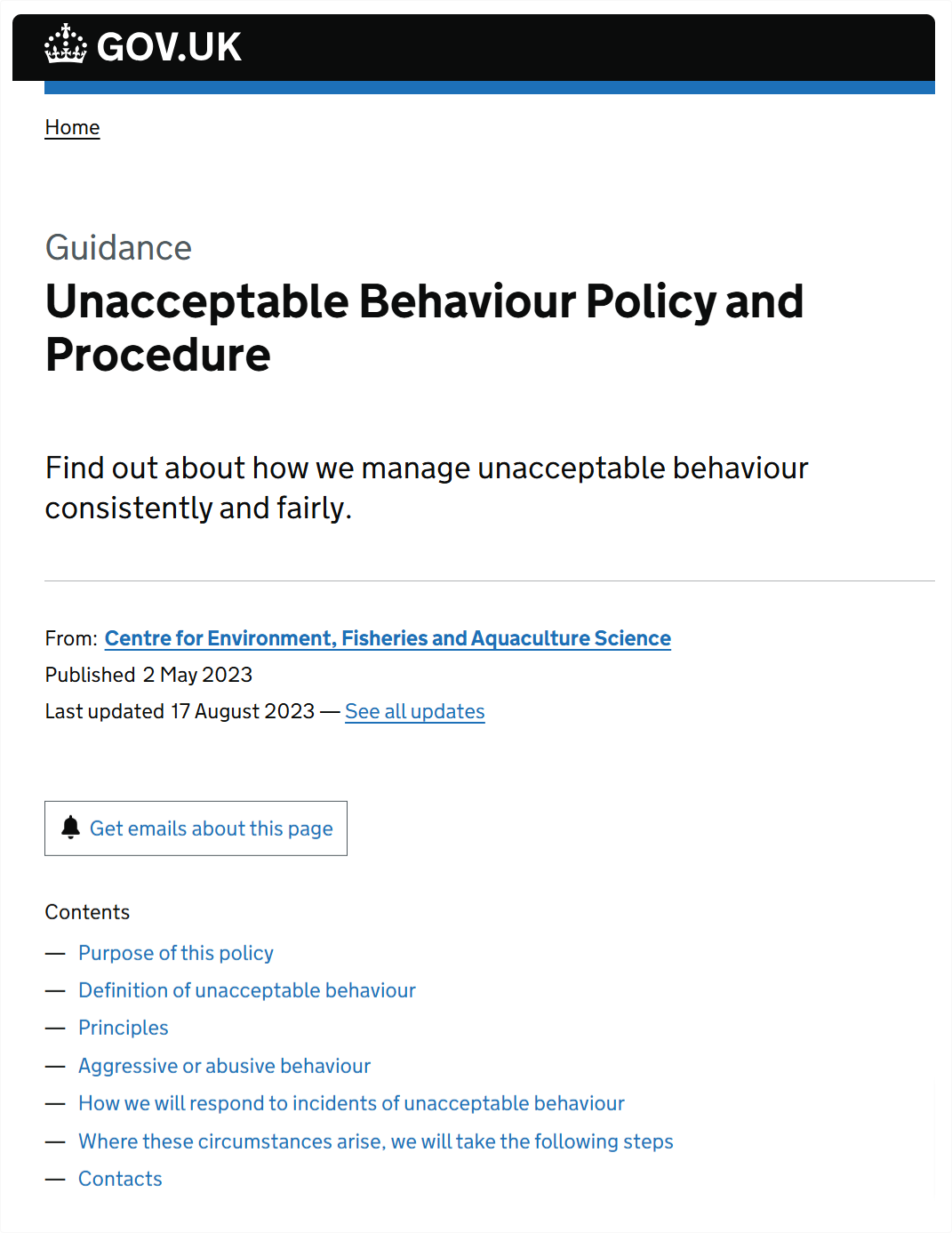Open the See all updates link
The width and height of the screenshot is (952, 1233).
coord(415,711)
